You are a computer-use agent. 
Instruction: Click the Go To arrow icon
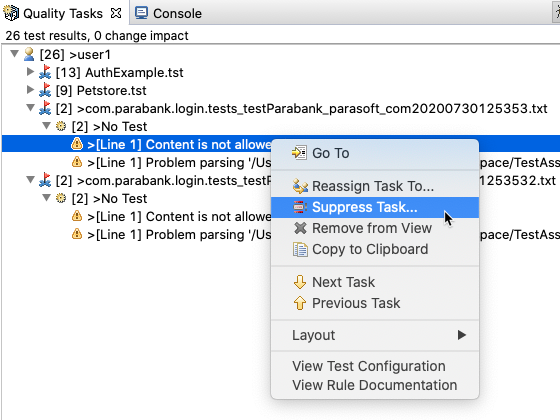pyautogui.click(x=299, y=153)
